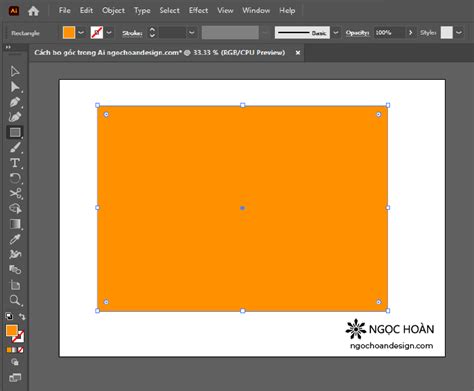
Task: Select the Scissors tool
Action: coord(15,193)
